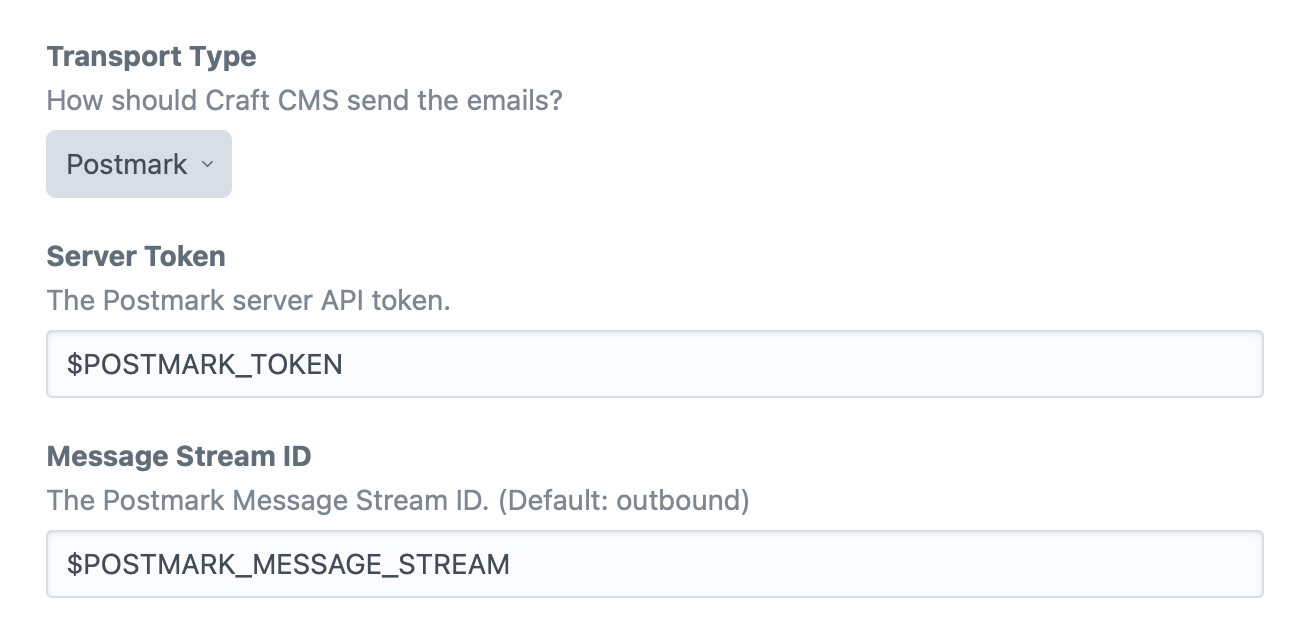
Task: Click the downward arrow icon on Postmark
Action: point(206,165)
